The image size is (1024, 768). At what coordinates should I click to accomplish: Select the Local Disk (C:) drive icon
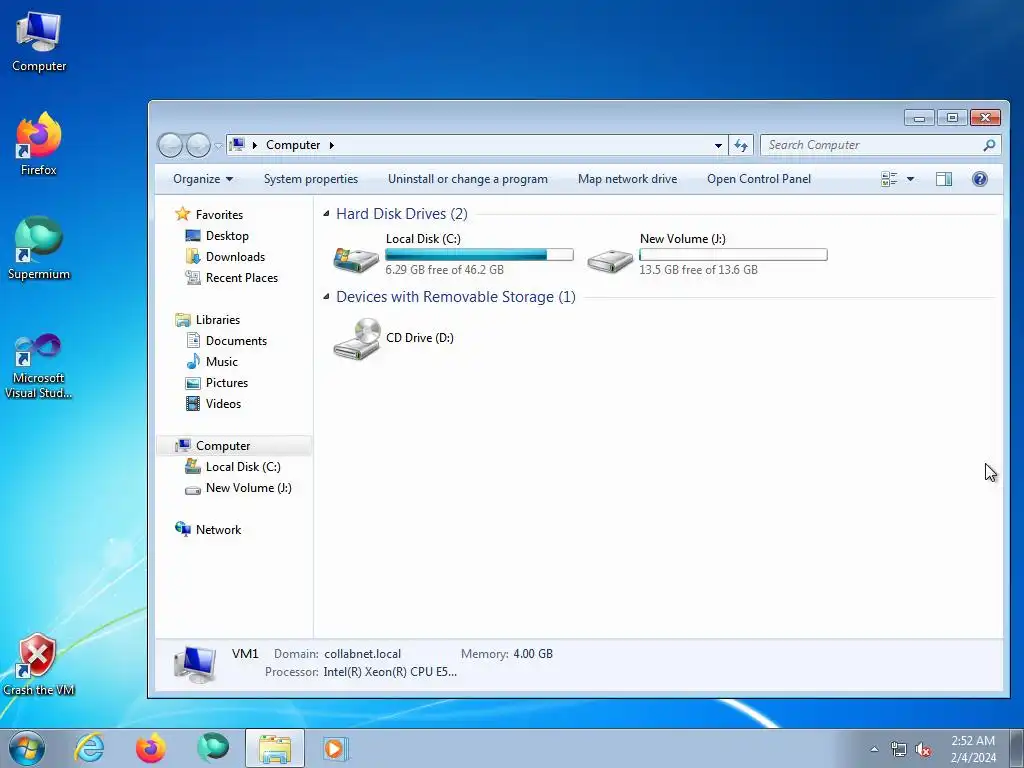pyautogui.click(x=356, y=259)
